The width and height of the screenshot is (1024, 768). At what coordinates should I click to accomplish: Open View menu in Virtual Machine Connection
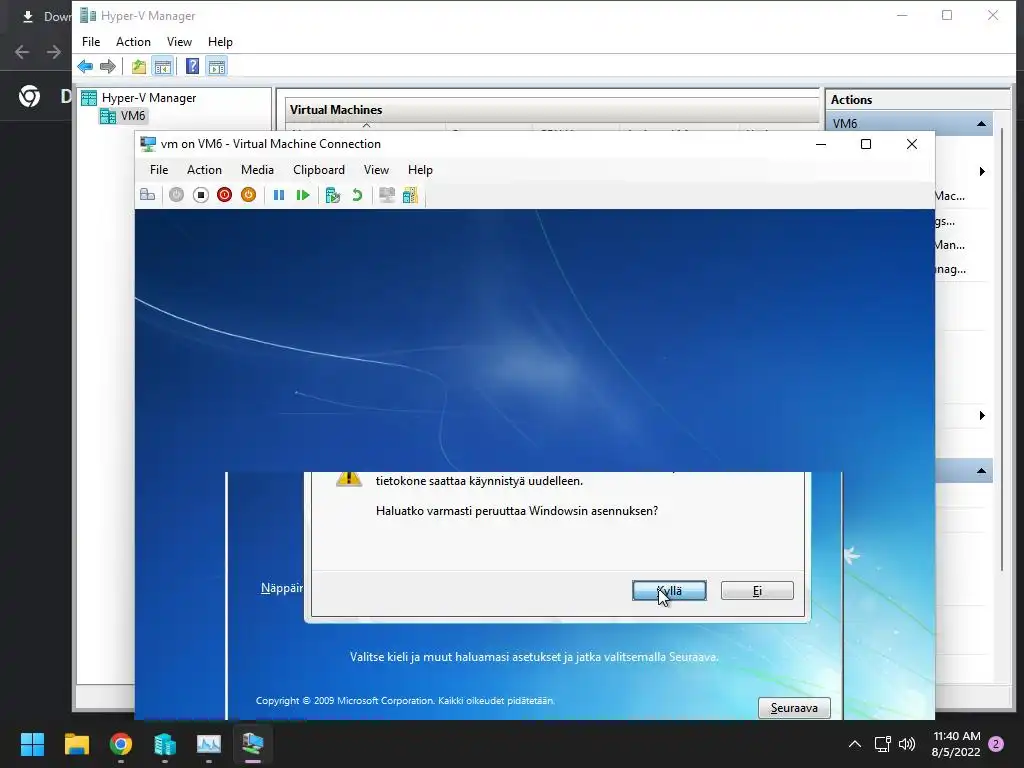(x=376, y=170)
